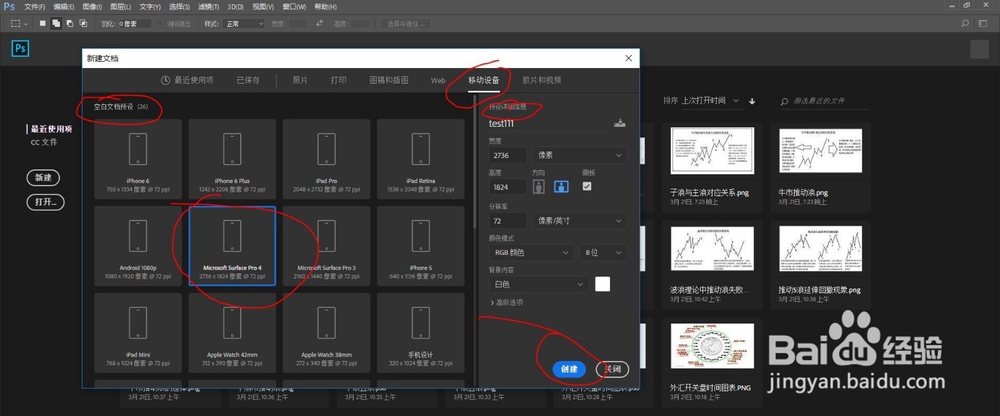This screenshot has width=1000, height=416.
Task: Open the 排序 上次打开时间 sort dropdown
Action: (x=711, y=101)
